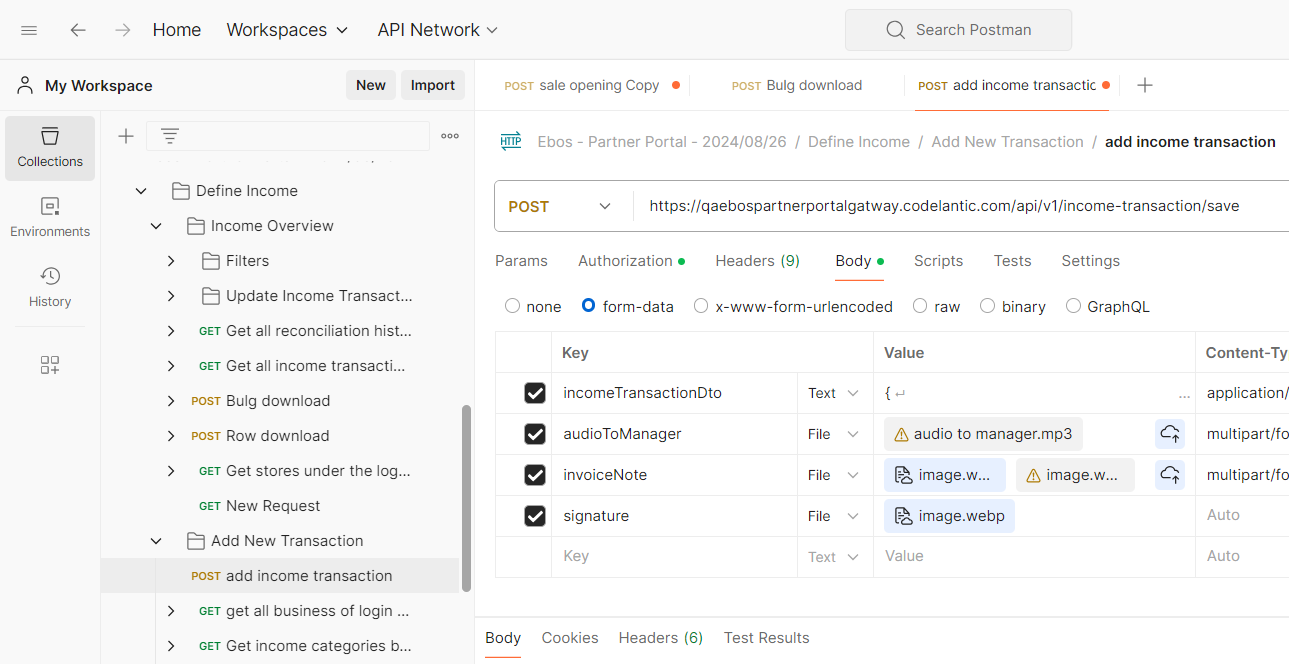The image size is (1289, 664).
Task: Collapse the Income Overview folder chevron
Action: [x=156, y=226]
